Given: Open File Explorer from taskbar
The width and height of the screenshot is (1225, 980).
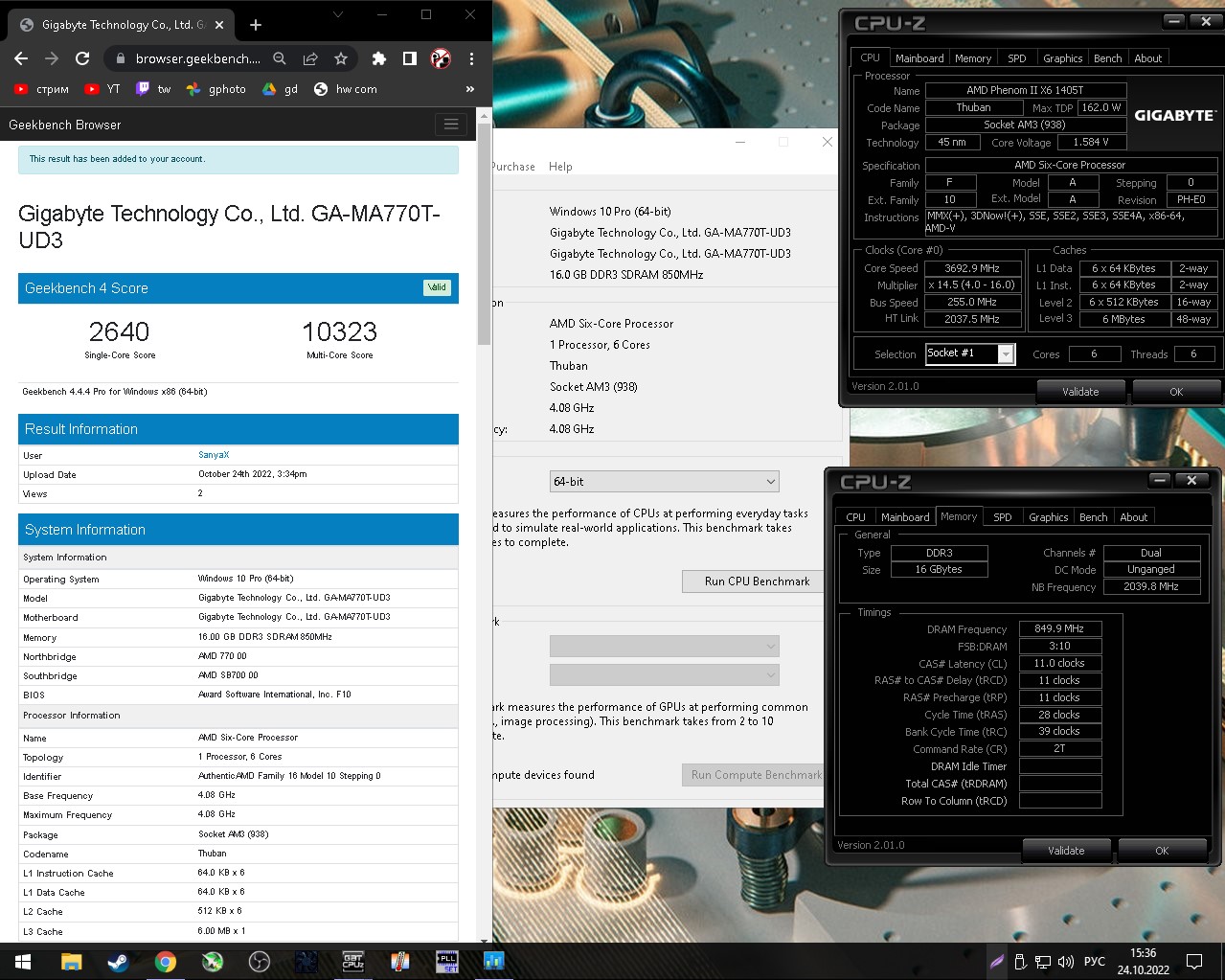Looking at the screenshot, I should point(72,962).
